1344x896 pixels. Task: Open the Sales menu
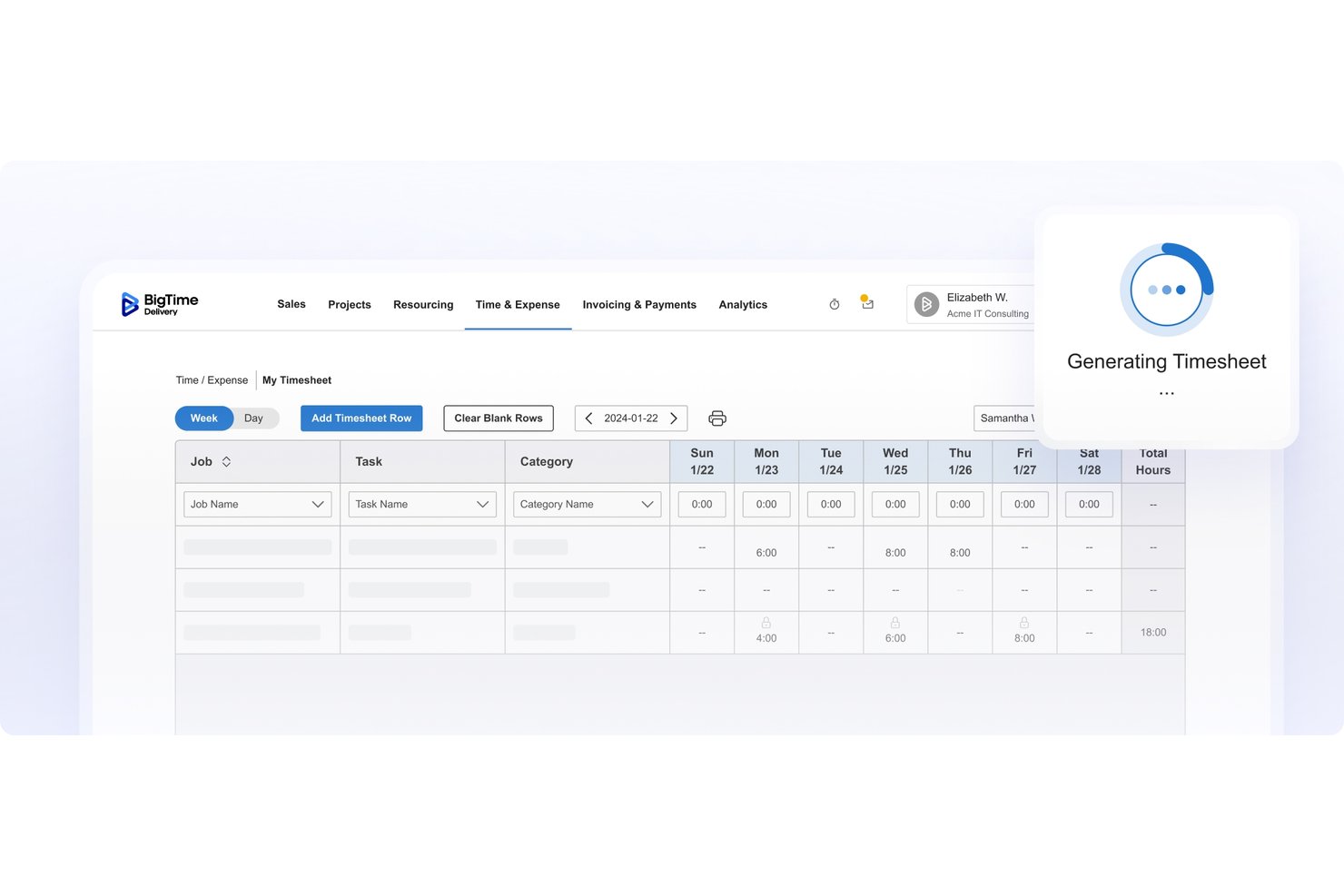coord(292,304)
